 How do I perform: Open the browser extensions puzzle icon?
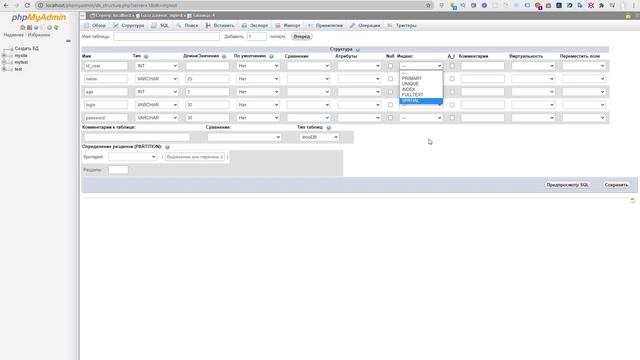tap(601, 5)
